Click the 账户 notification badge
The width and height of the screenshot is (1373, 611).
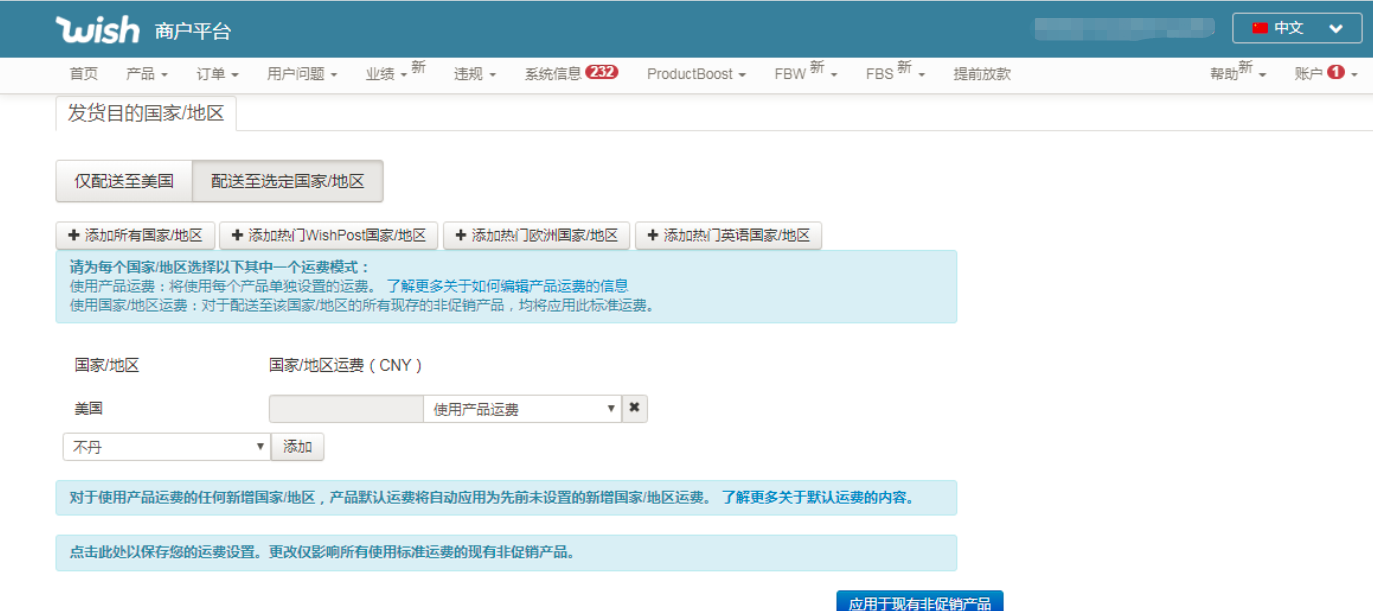tap(1335, 72)
